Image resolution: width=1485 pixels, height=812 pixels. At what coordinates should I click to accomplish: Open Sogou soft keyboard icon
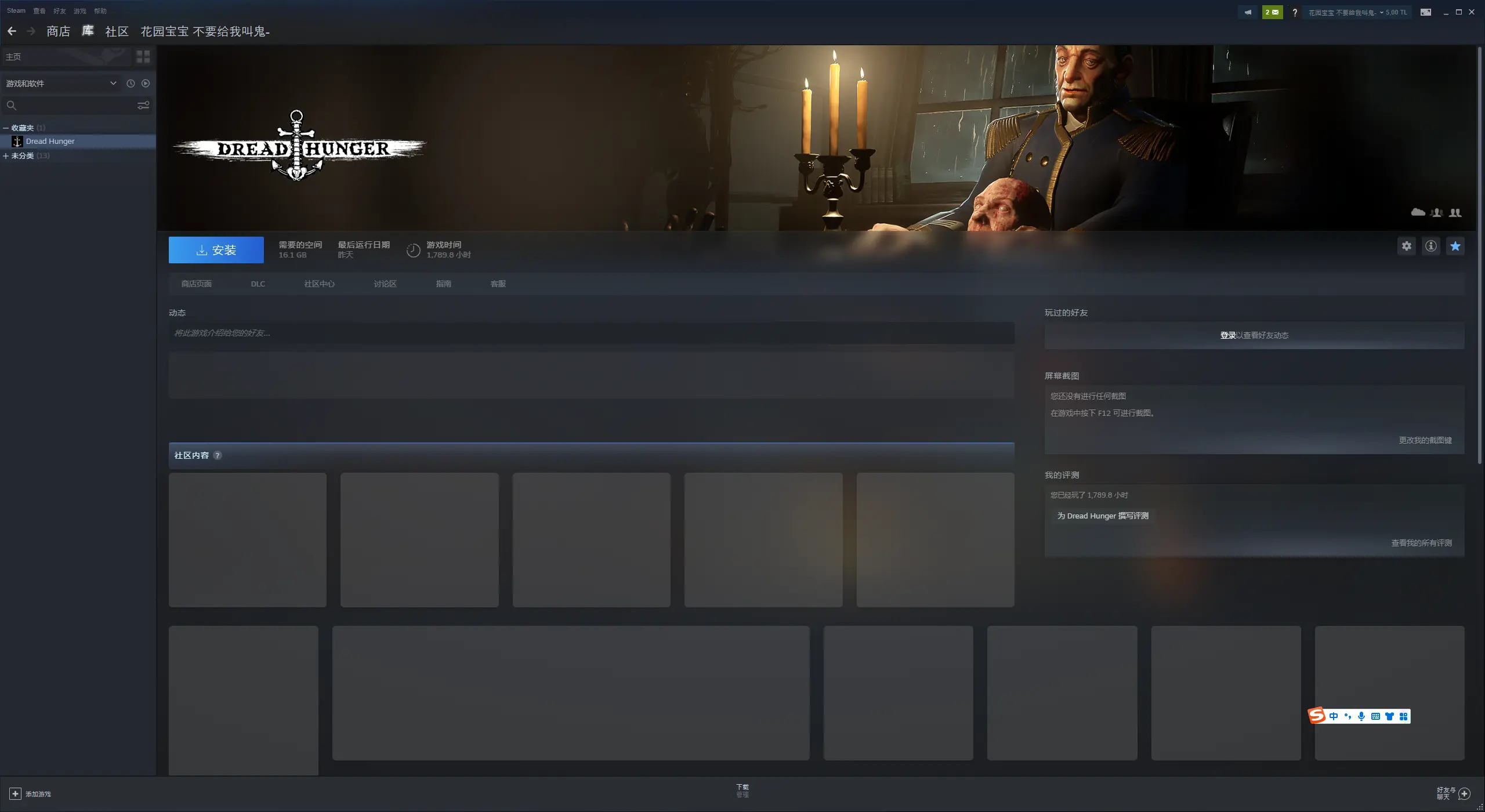1375,716
